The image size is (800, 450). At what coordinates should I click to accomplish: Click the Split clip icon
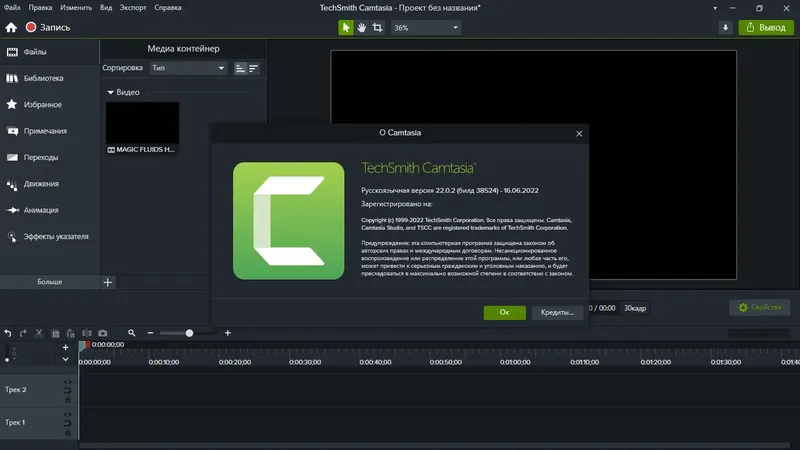(87, 333)
